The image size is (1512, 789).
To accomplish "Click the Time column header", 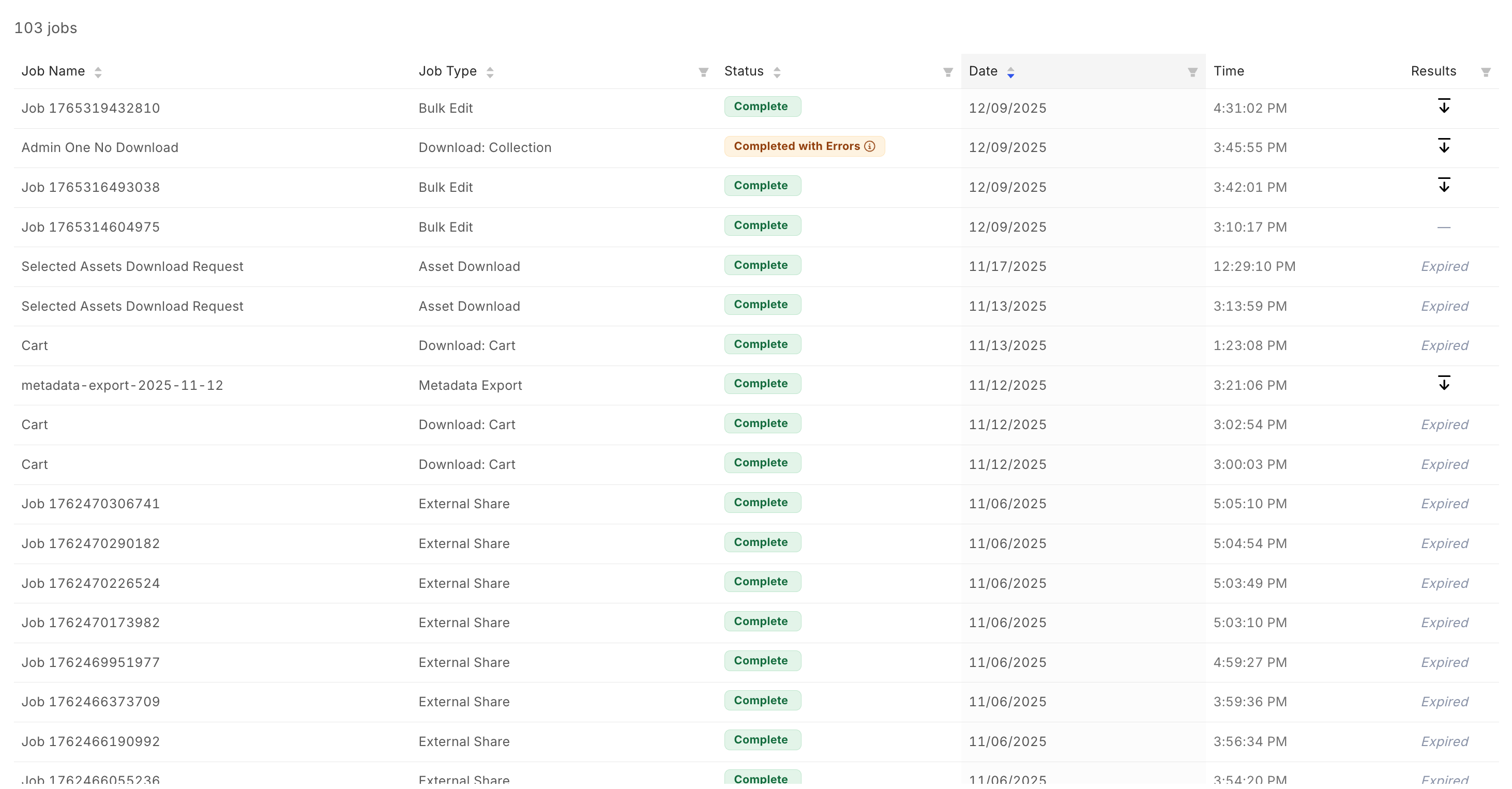I will coord(1229,71).
